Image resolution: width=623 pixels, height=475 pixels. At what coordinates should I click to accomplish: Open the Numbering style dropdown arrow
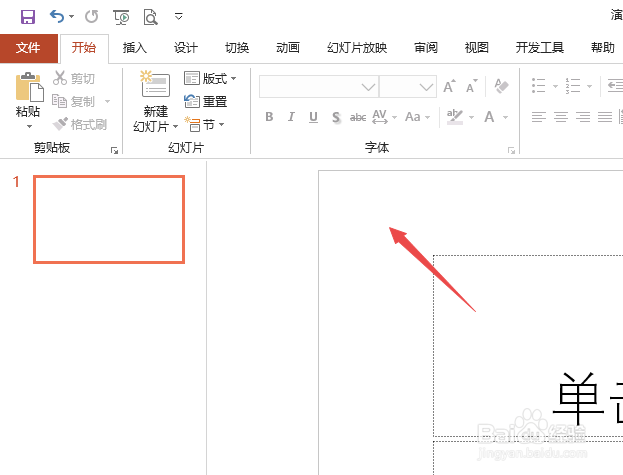tap(590, 86)
